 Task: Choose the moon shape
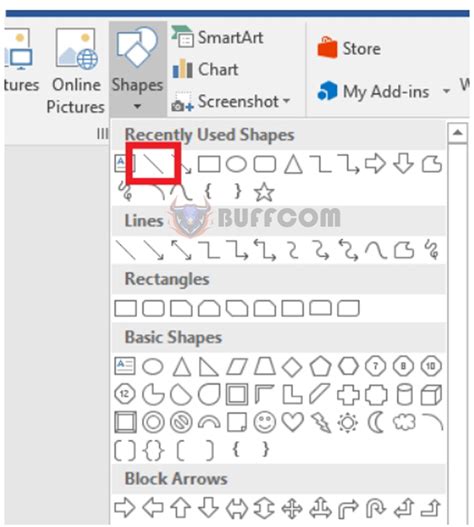(x=376, y=422)
